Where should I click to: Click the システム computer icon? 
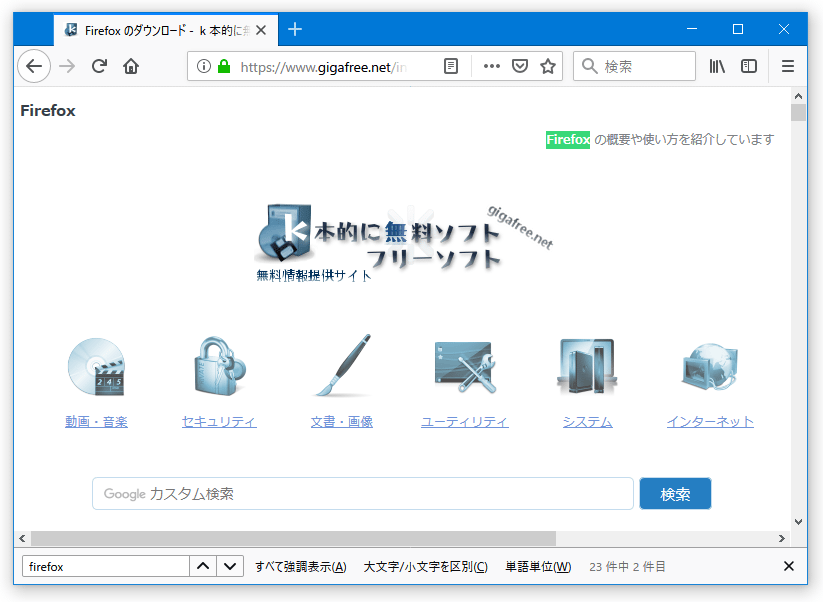pyautogui.click(x=587, y=366)
